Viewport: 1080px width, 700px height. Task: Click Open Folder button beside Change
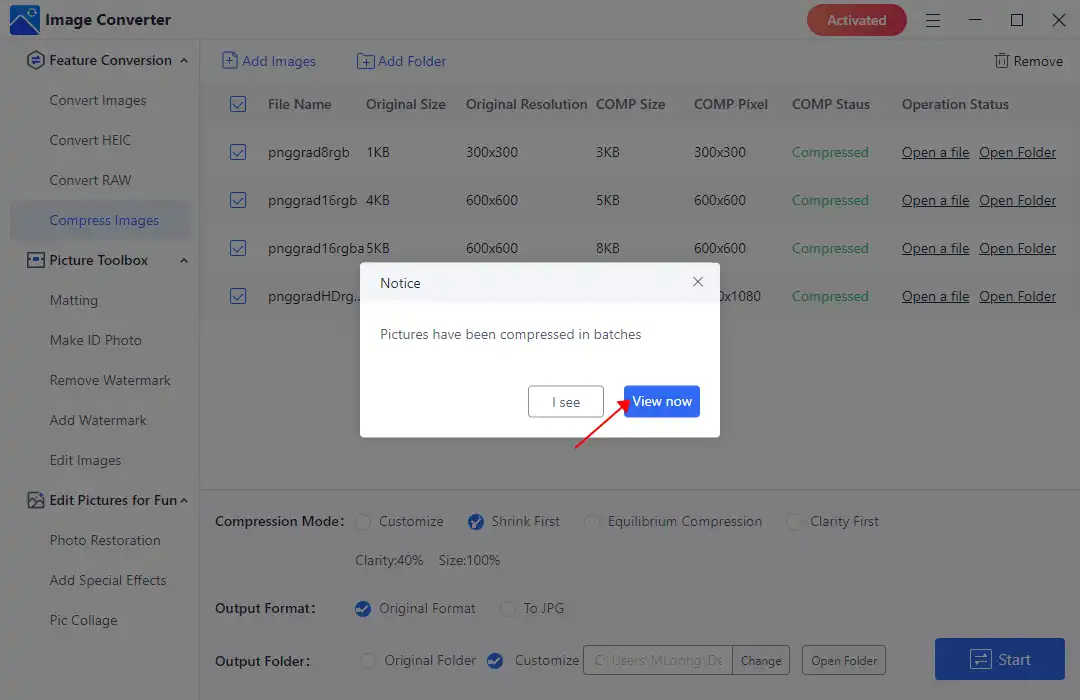(x=844, y=661)
